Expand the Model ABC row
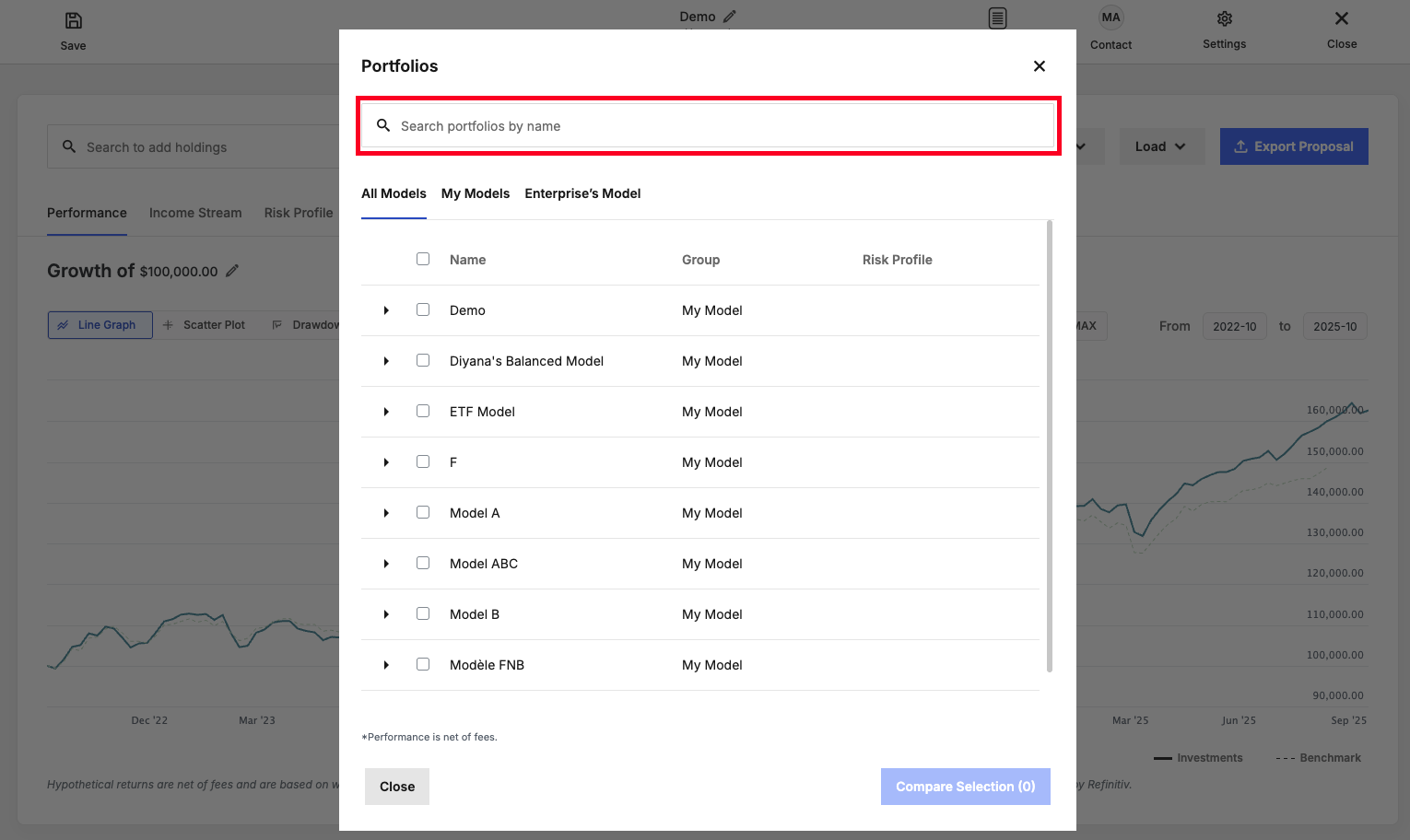 [386, 564]
